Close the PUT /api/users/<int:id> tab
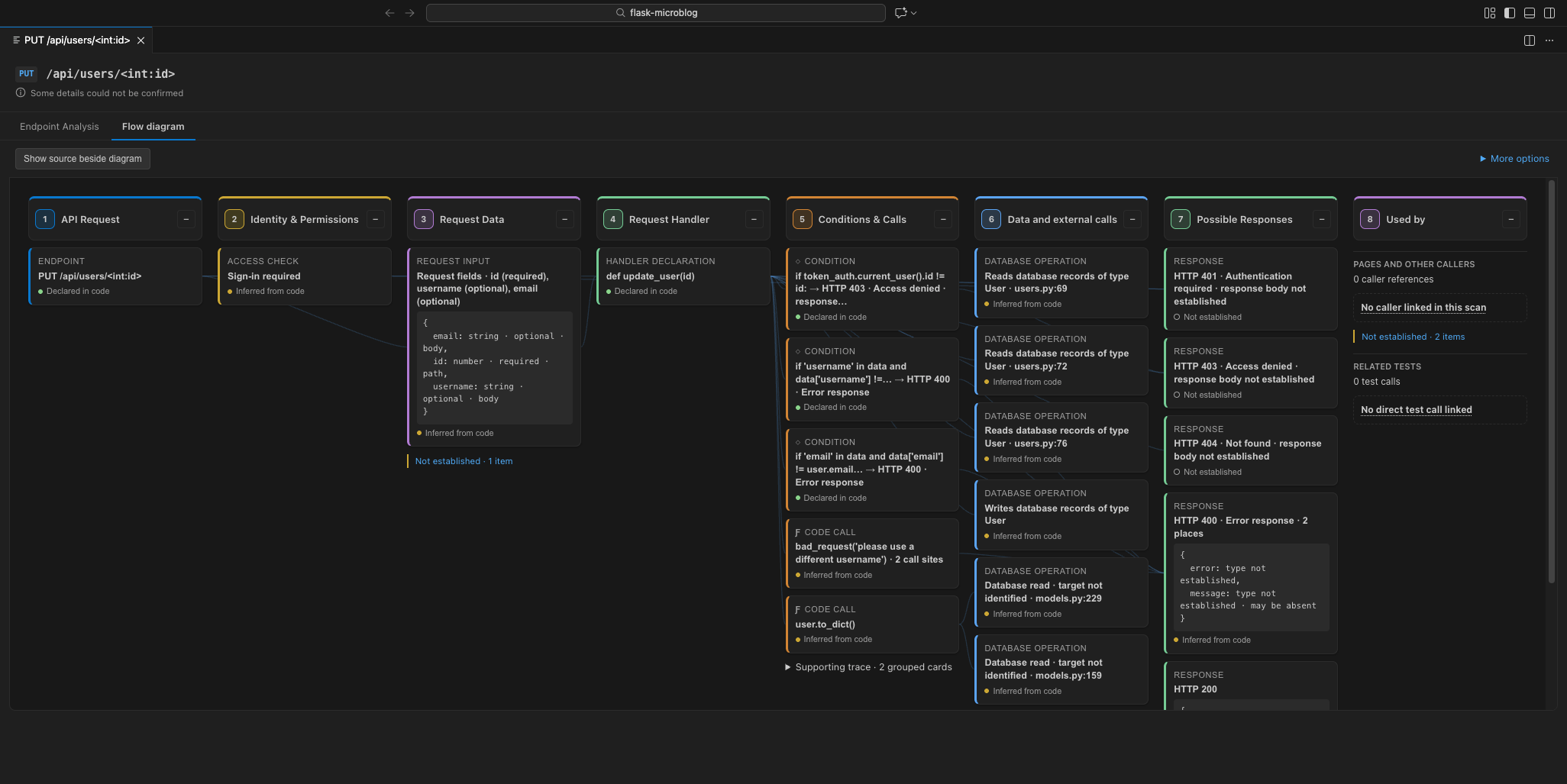The width and height of the screenshot is (1567, 784). [141, 40]
